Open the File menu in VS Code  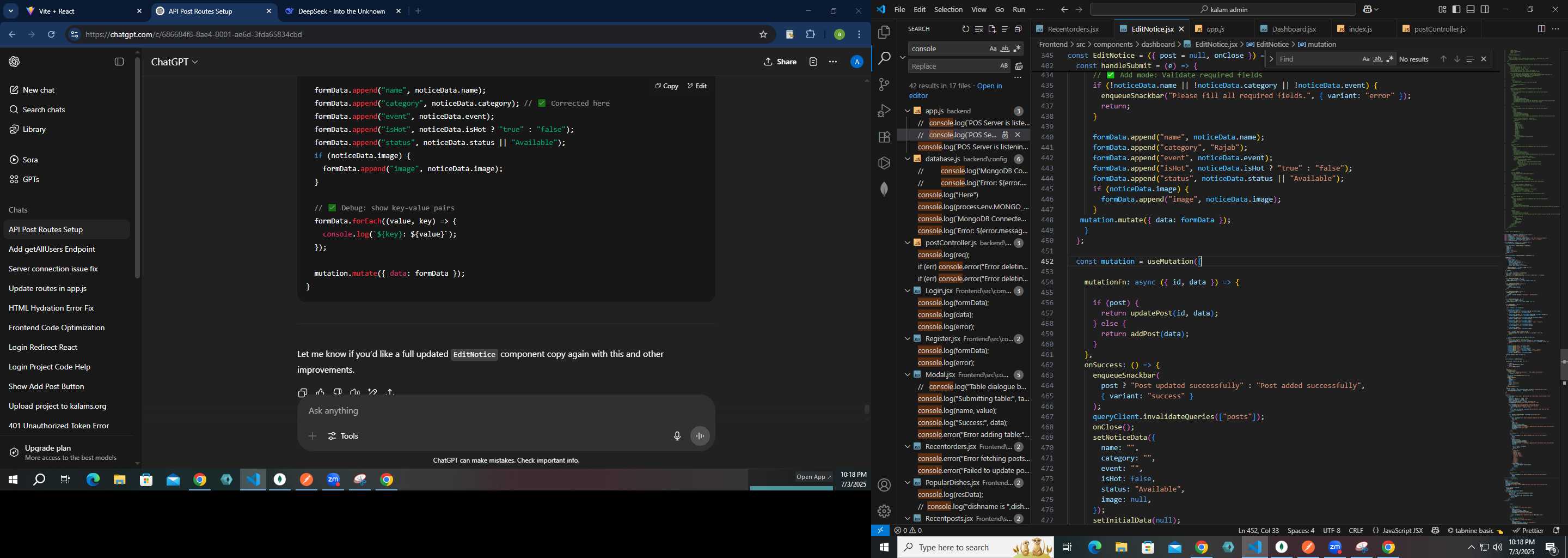(x=899, y=10)
